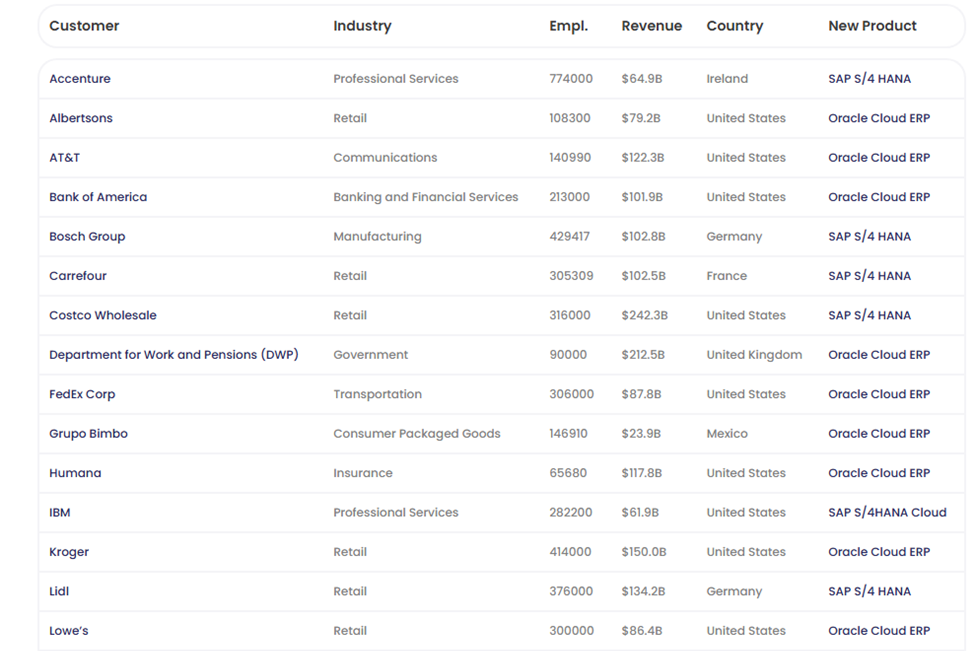Open the Albertsons customer entry
The image size is (975, 651).
tap(81, 118)
